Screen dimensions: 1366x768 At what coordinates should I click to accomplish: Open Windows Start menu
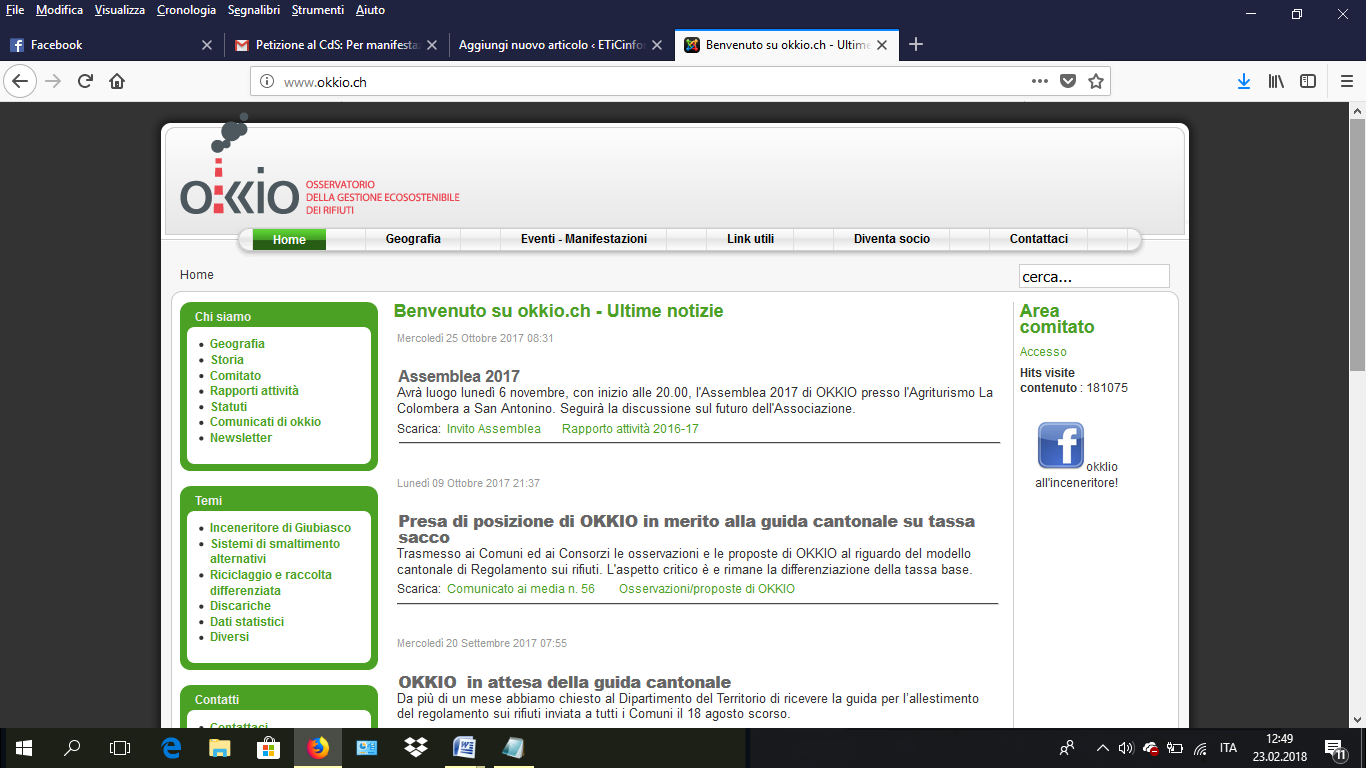coord(23,747)
